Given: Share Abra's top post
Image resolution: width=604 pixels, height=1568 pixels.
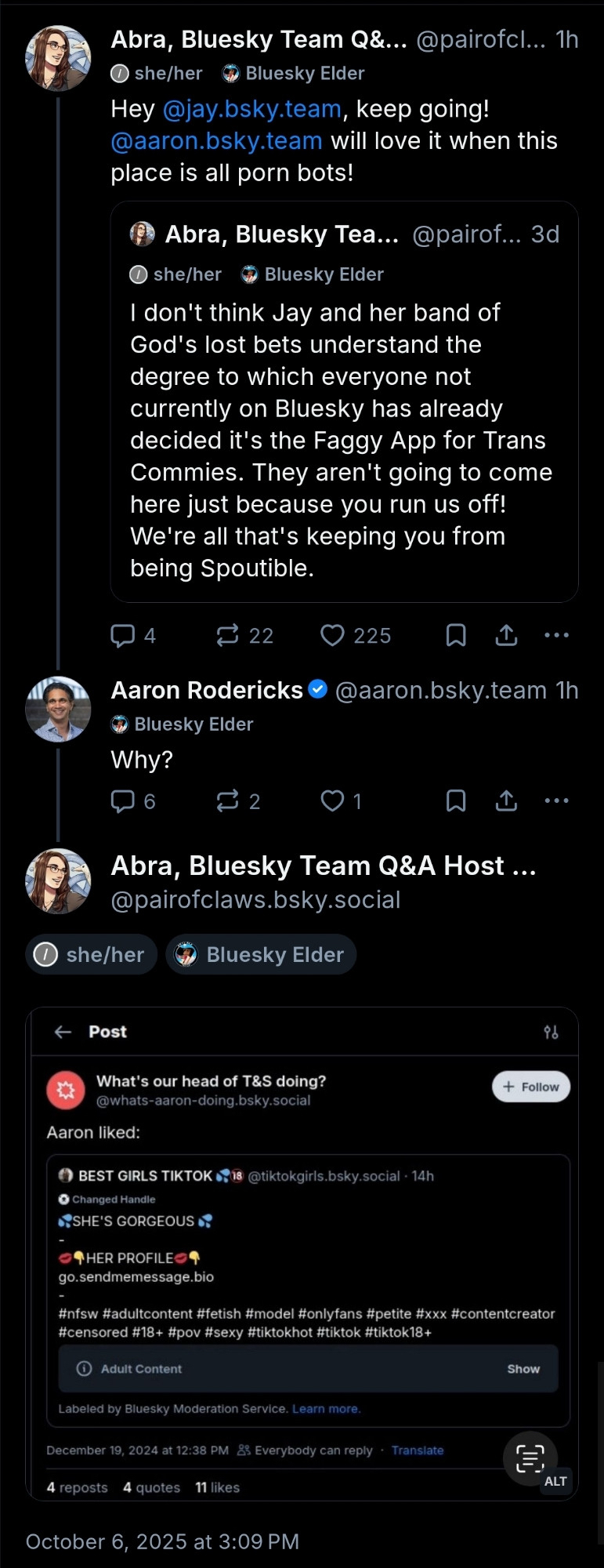Looking at the screenshot, I should tap(507, 635).
